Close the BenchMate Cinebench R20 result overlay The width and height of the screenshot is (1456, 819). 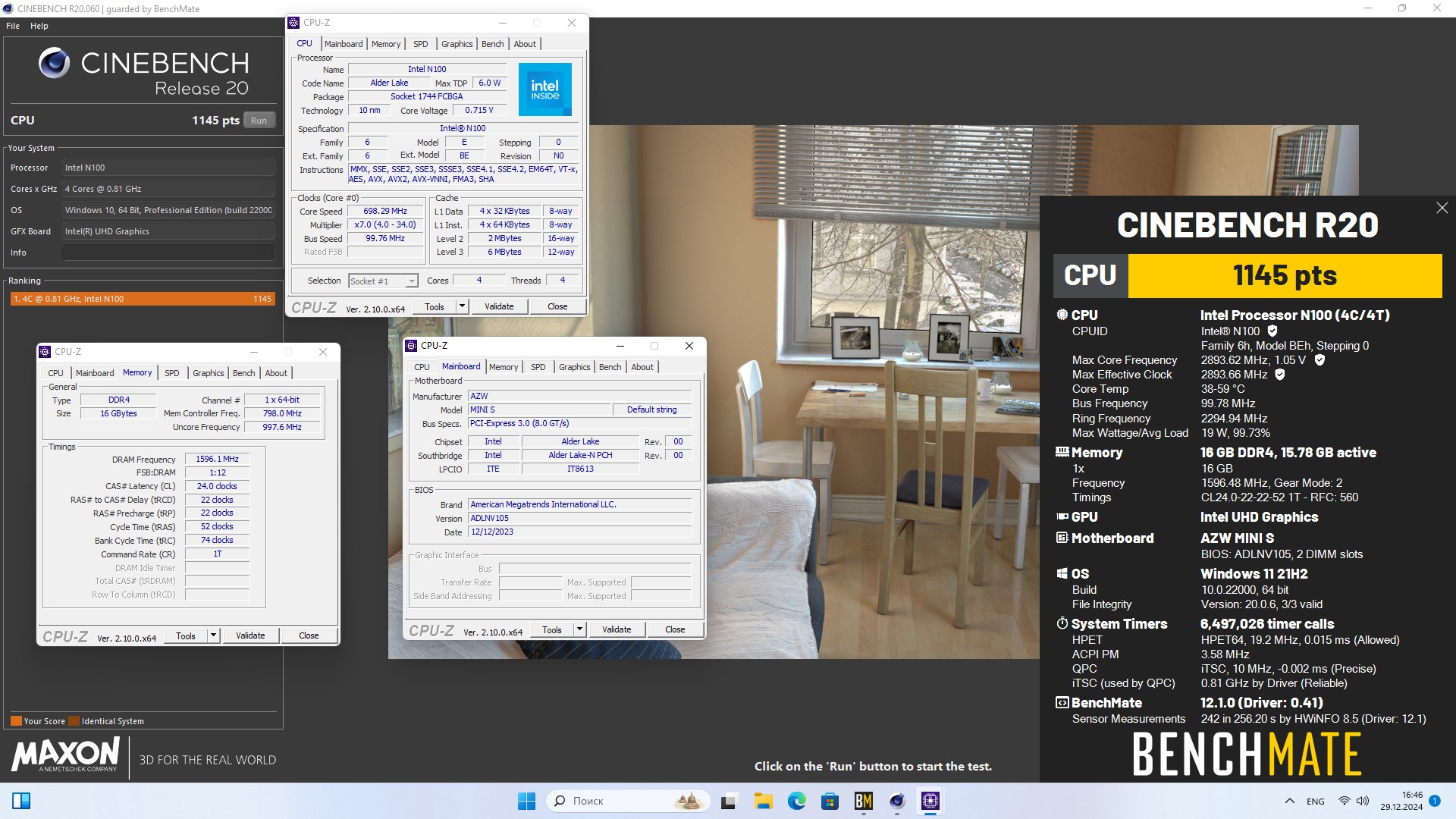(1442, 208)
